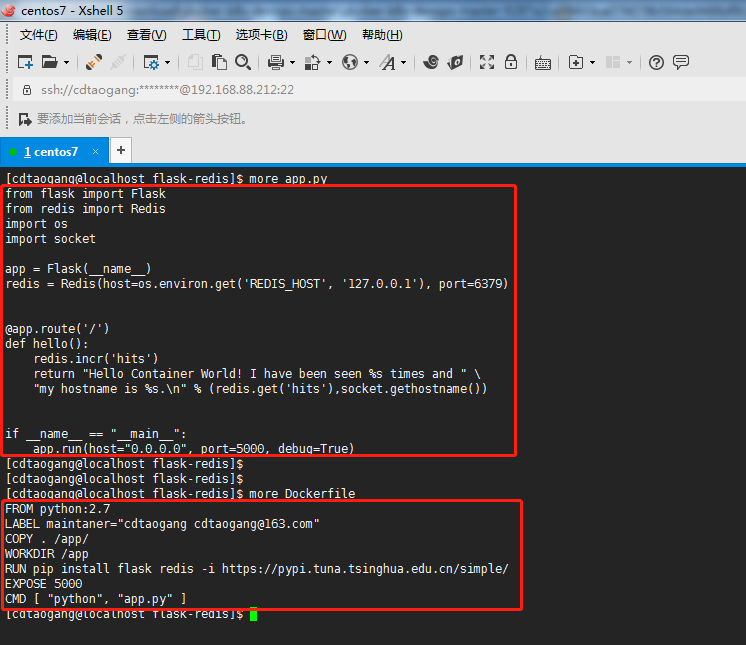Click the chat bubble feedback icon
This screenshot has height=645, width=746.
681,62
